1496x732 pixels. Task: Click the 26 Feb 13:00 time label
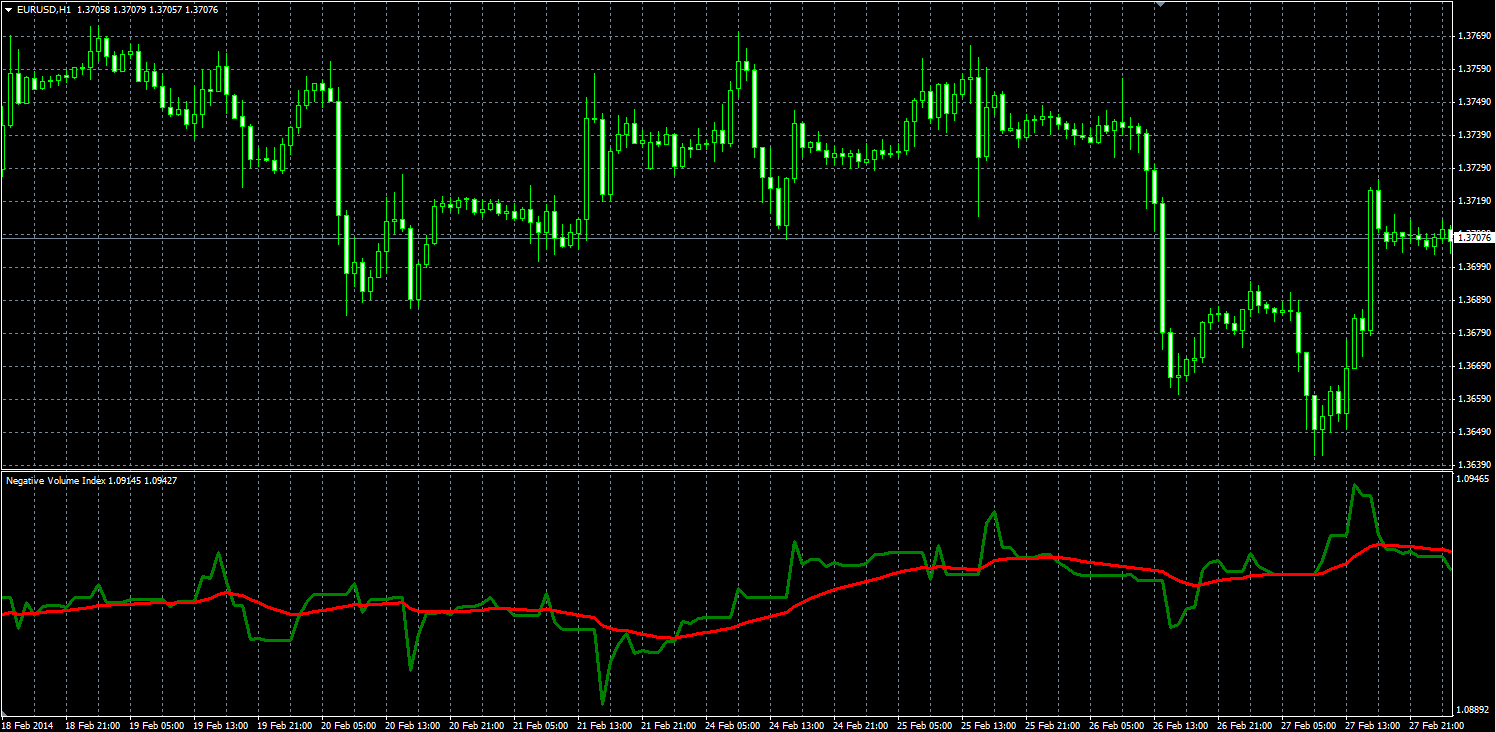tap(1181, 725)
